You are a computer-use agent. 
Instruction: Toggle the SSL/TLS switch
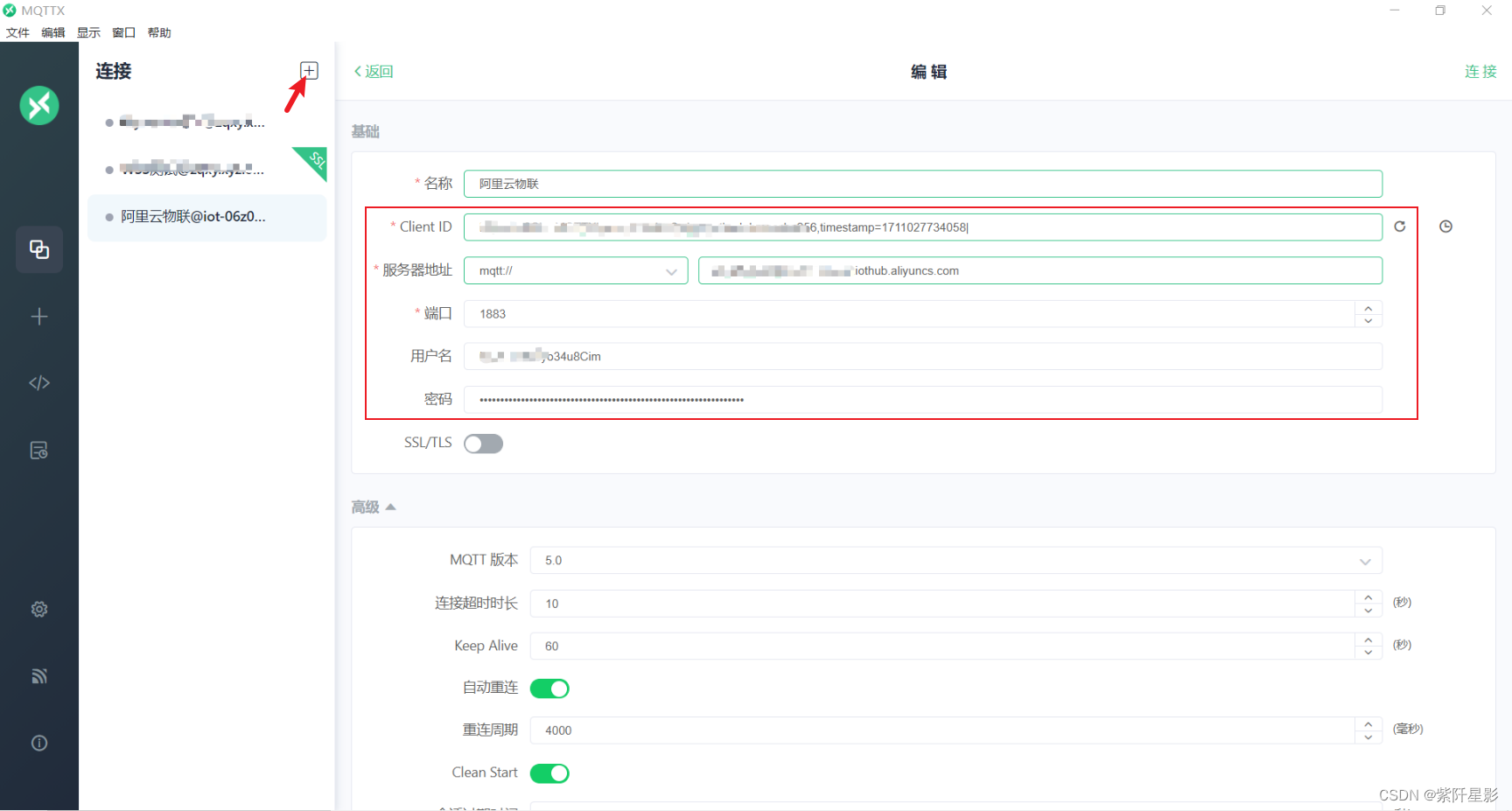[x=484, y=444]
